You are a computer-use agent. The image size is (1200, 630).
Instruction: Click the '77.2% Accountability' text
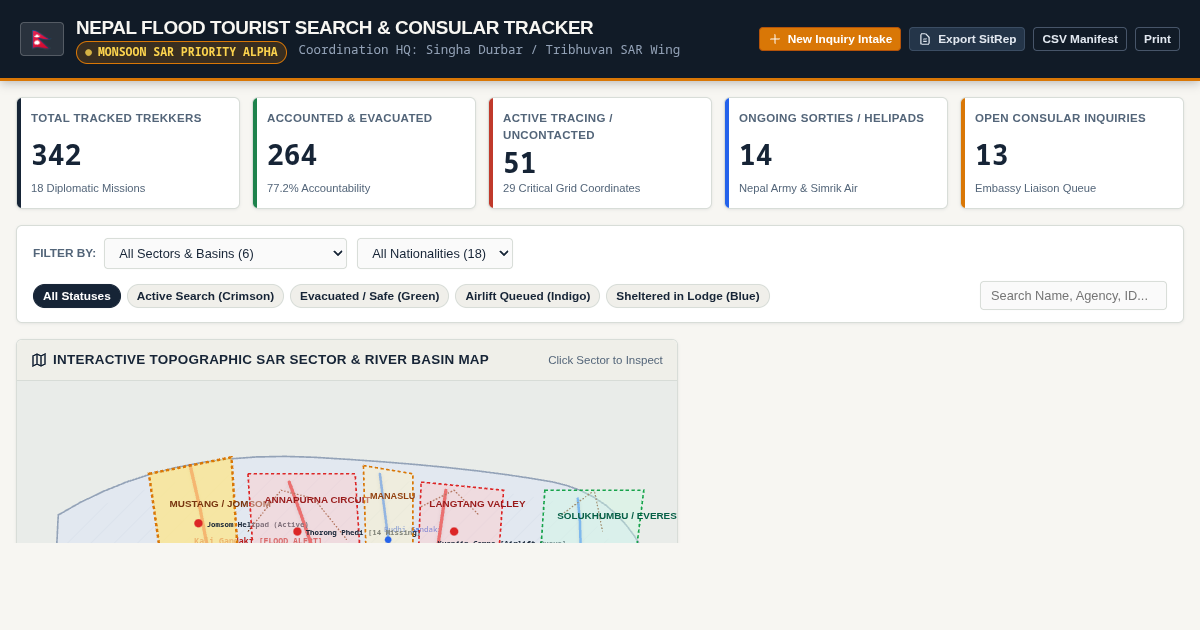pyautogui.click(x=318, y=188)
